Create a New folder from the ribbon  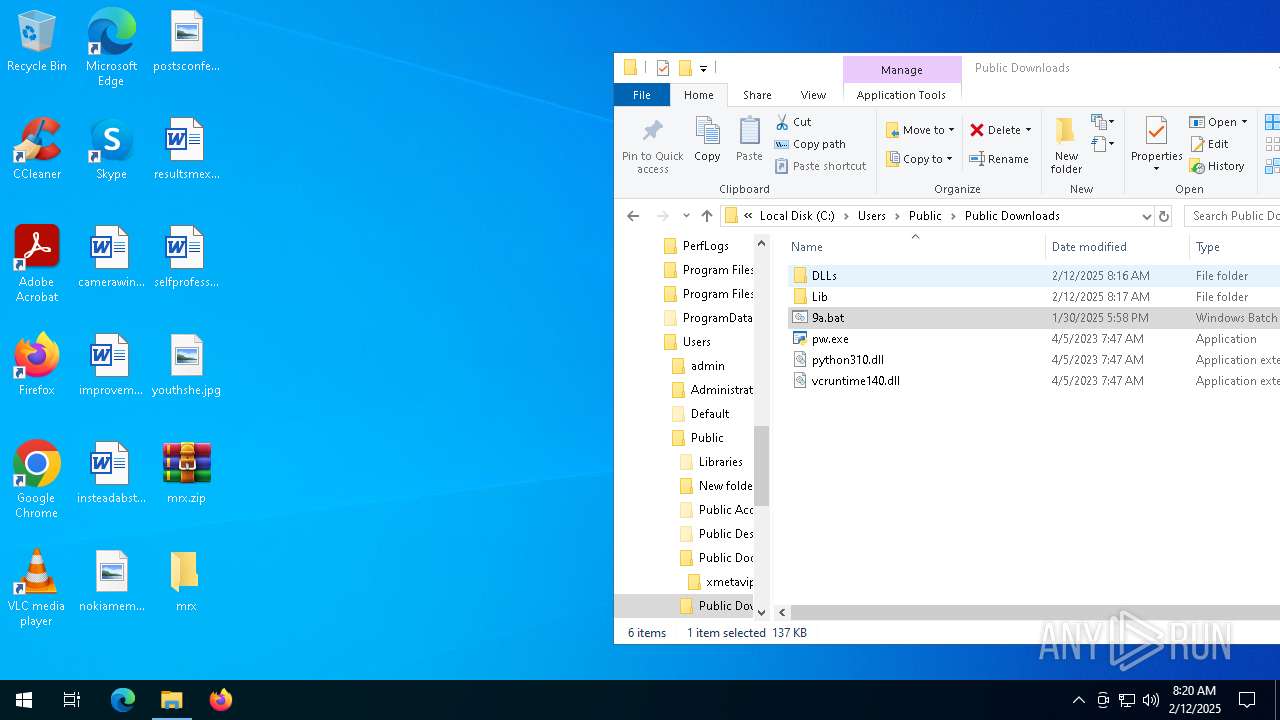[x=1066, y=144]
